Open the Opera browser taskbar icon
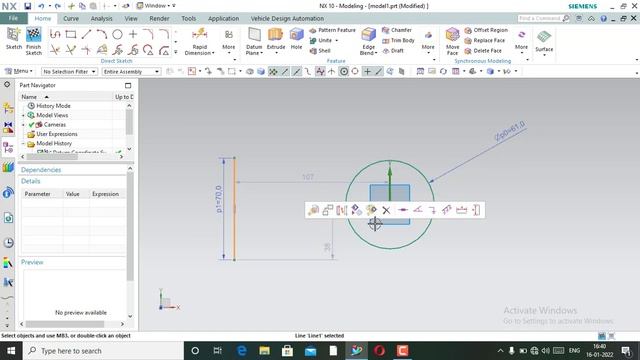Image resolution: width=640 pixels, height=360 pixels. pos(379,351)
